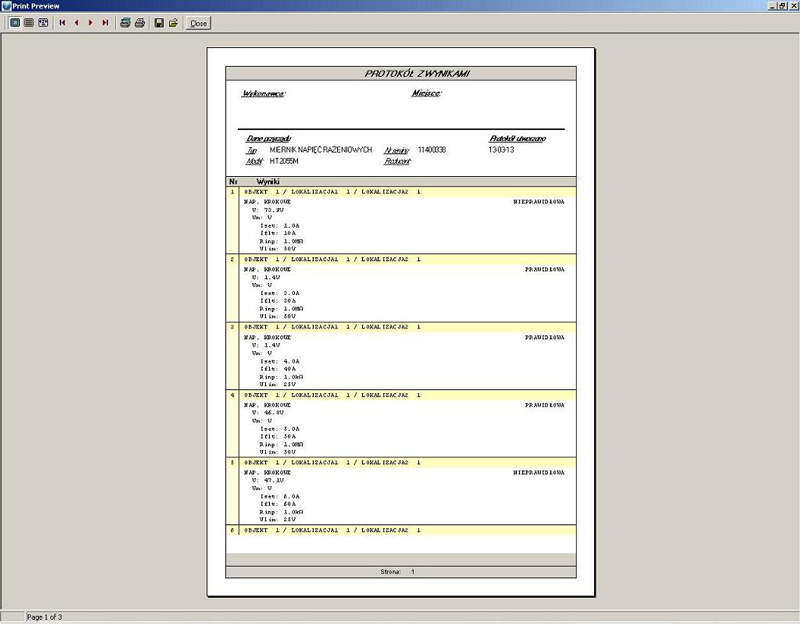Print the report with the printer icon
Image resolution: width=800 pixels, height=624 pixels.
click(x=140, y=22)
